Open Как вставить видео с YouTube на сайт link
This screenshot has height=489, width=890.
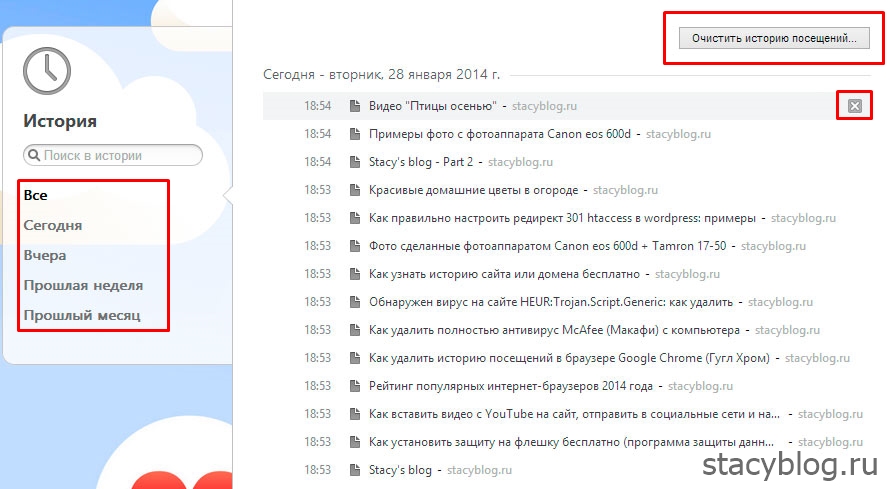pos(574,414)
